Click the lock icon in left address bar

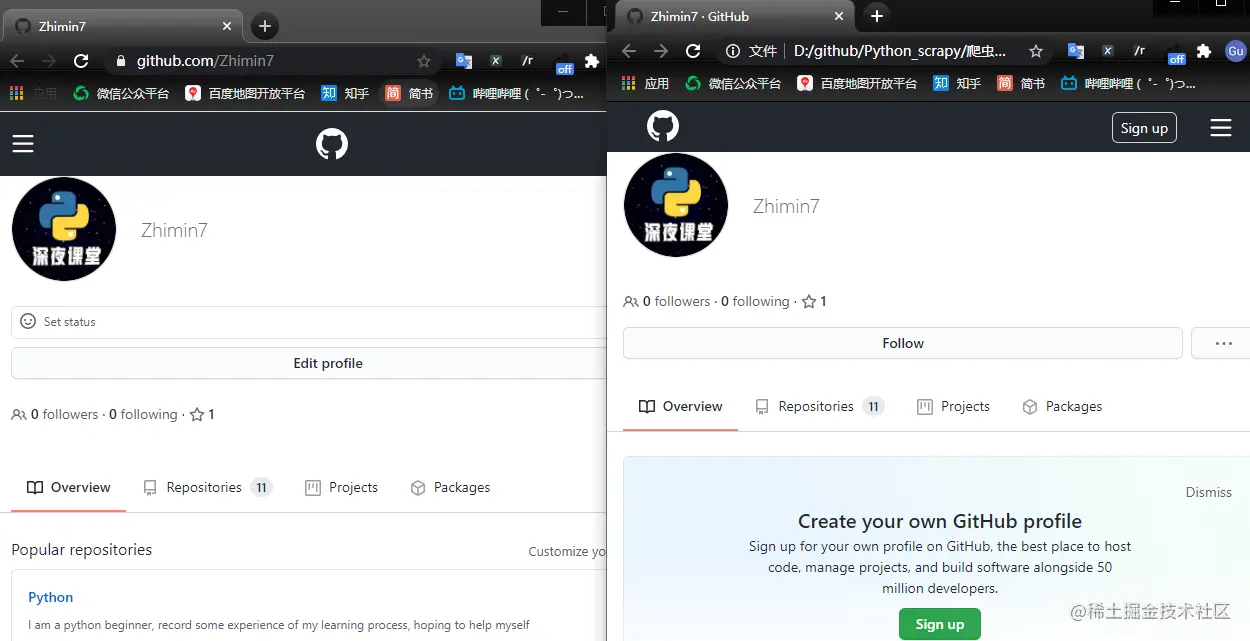[x=122, y=61]
